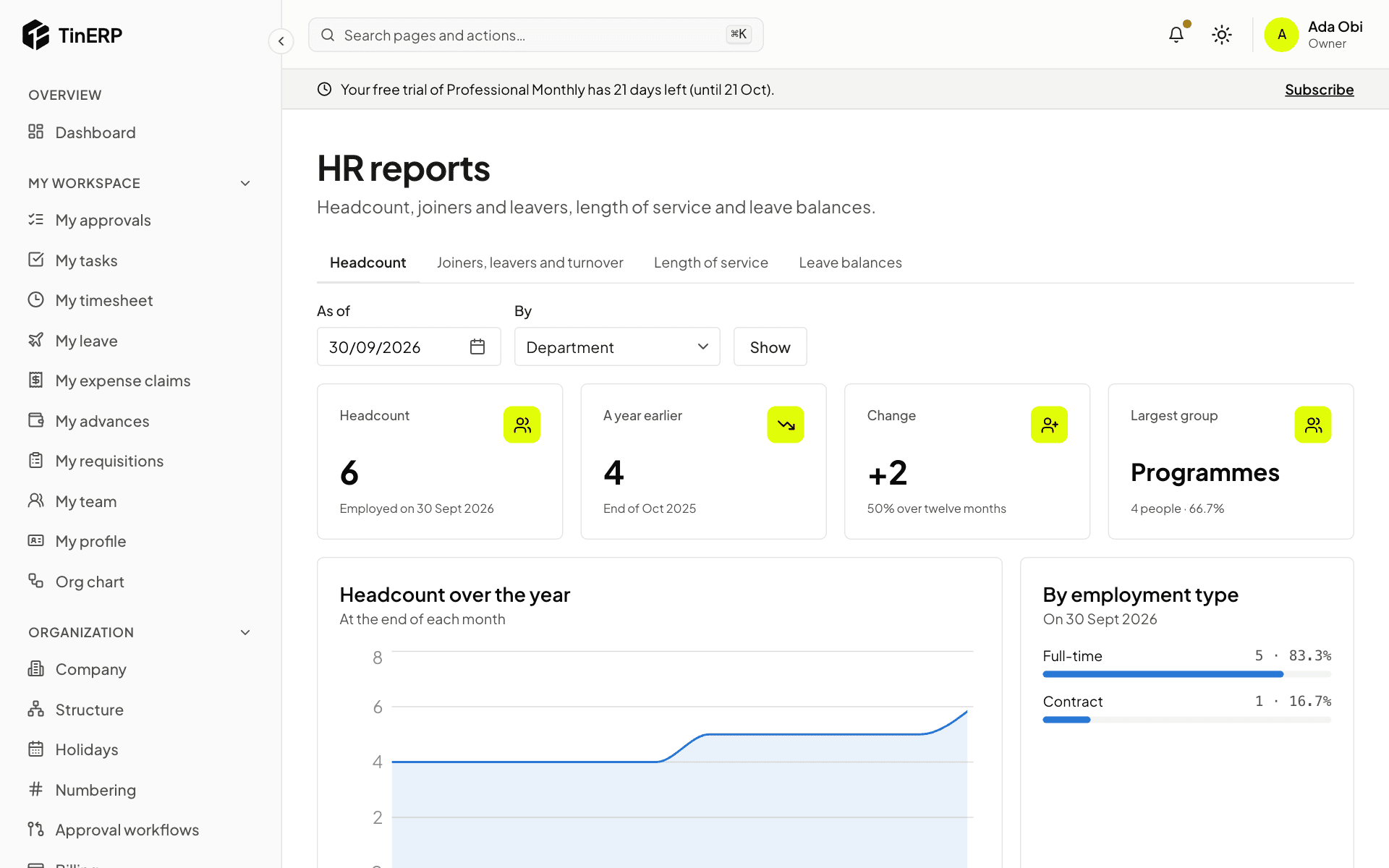Switch to Joiners, leavers and turnover tab

pos(530,263)
